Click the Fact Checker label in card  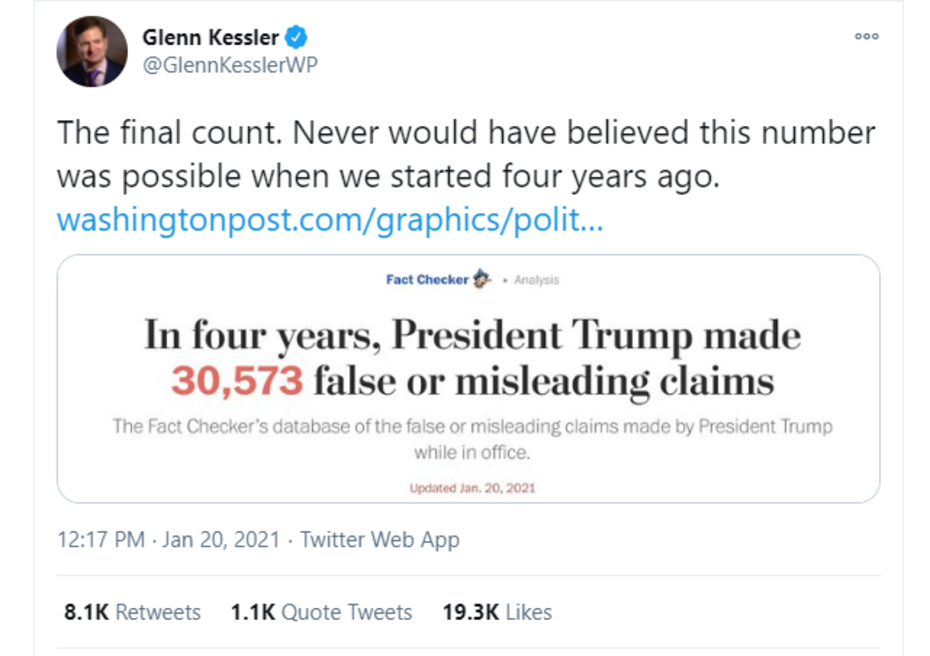pyautogui.click(x=427, y=280)
